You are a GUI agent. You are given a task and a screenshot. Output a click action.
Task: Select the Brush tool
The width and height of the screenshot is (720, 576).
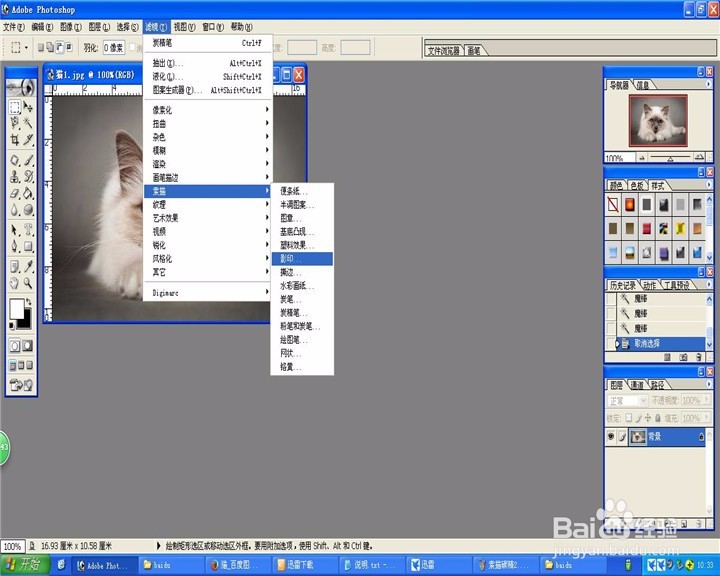(28, 160)
